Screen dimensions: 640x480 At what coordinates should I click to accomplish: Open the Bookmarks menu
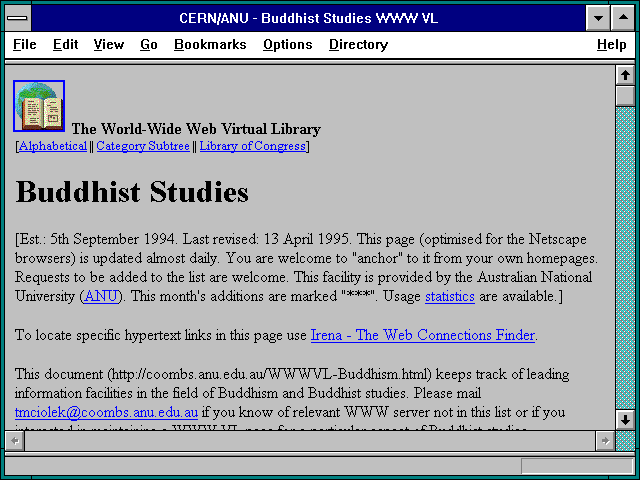[x=210, y=44]
